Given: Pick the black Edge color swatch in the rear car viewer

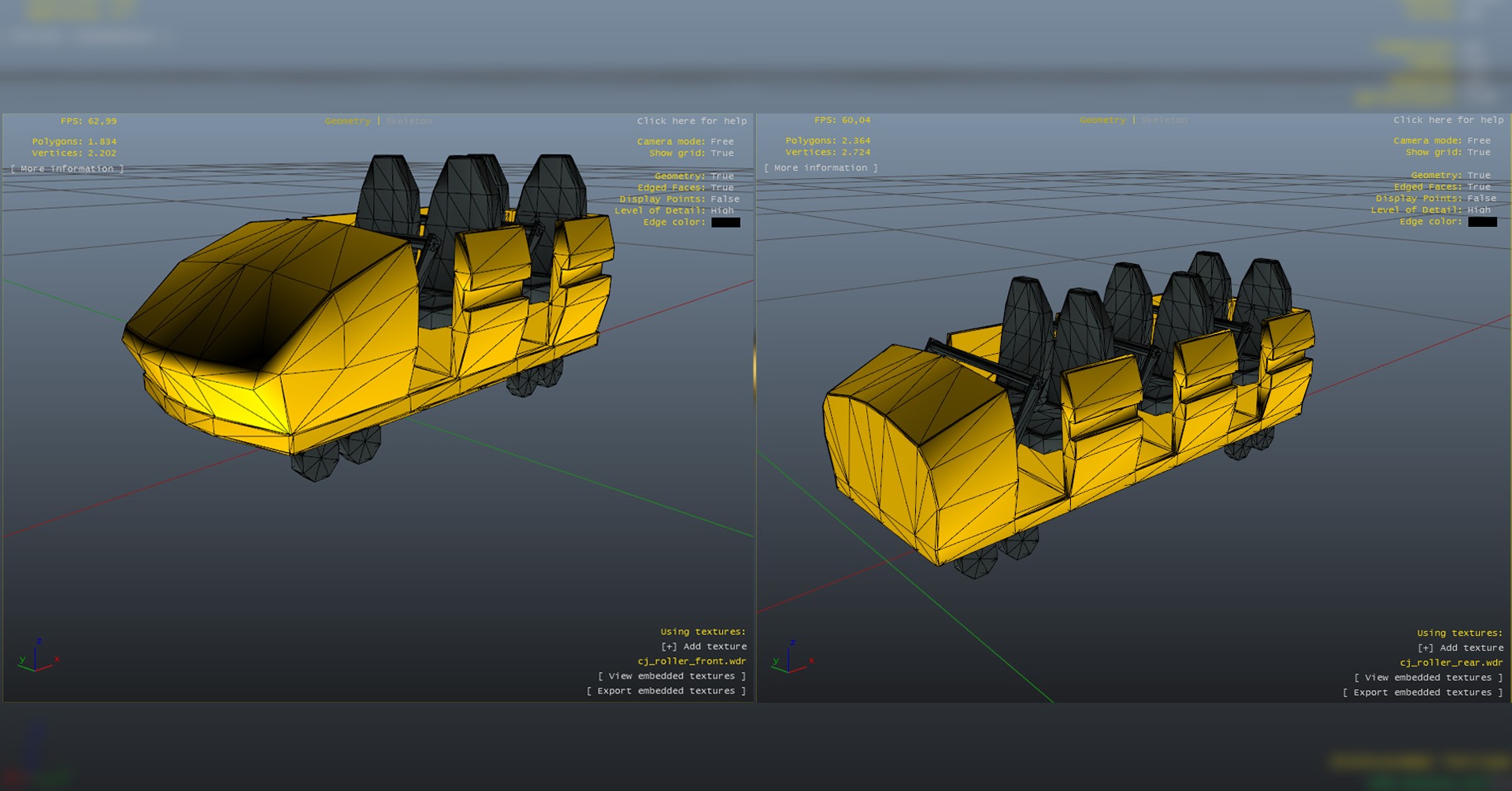Looking at the screenshot, I should (1481, 221).
